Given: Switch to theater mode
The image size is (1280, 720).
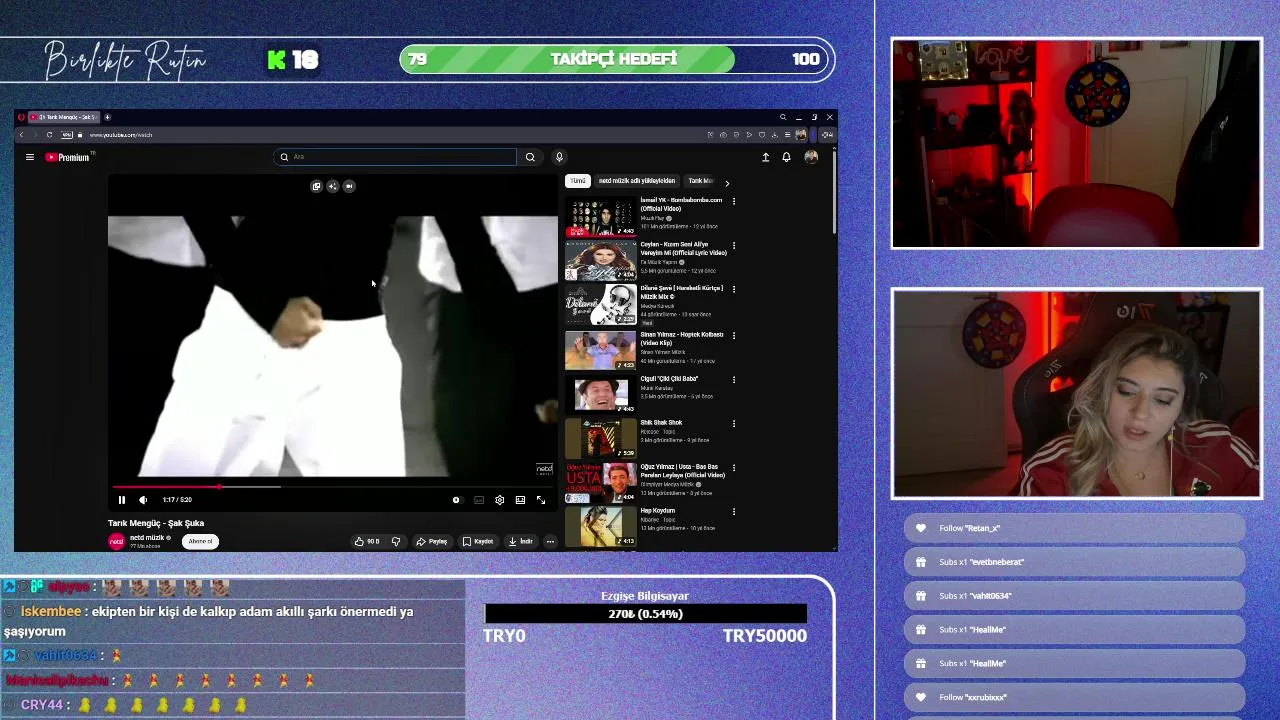Looking at the screenshot, I should click(520, 500).
